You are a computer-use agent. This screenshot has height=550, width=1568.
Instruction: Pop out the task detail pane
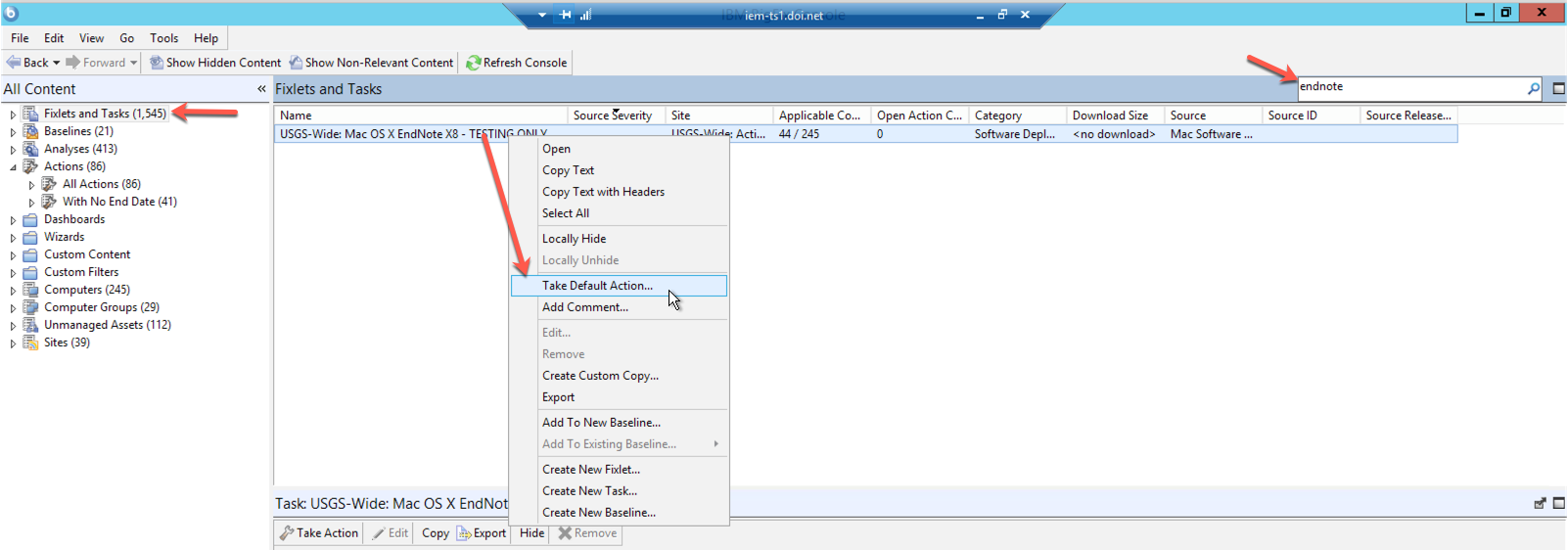click(1540, 503)
